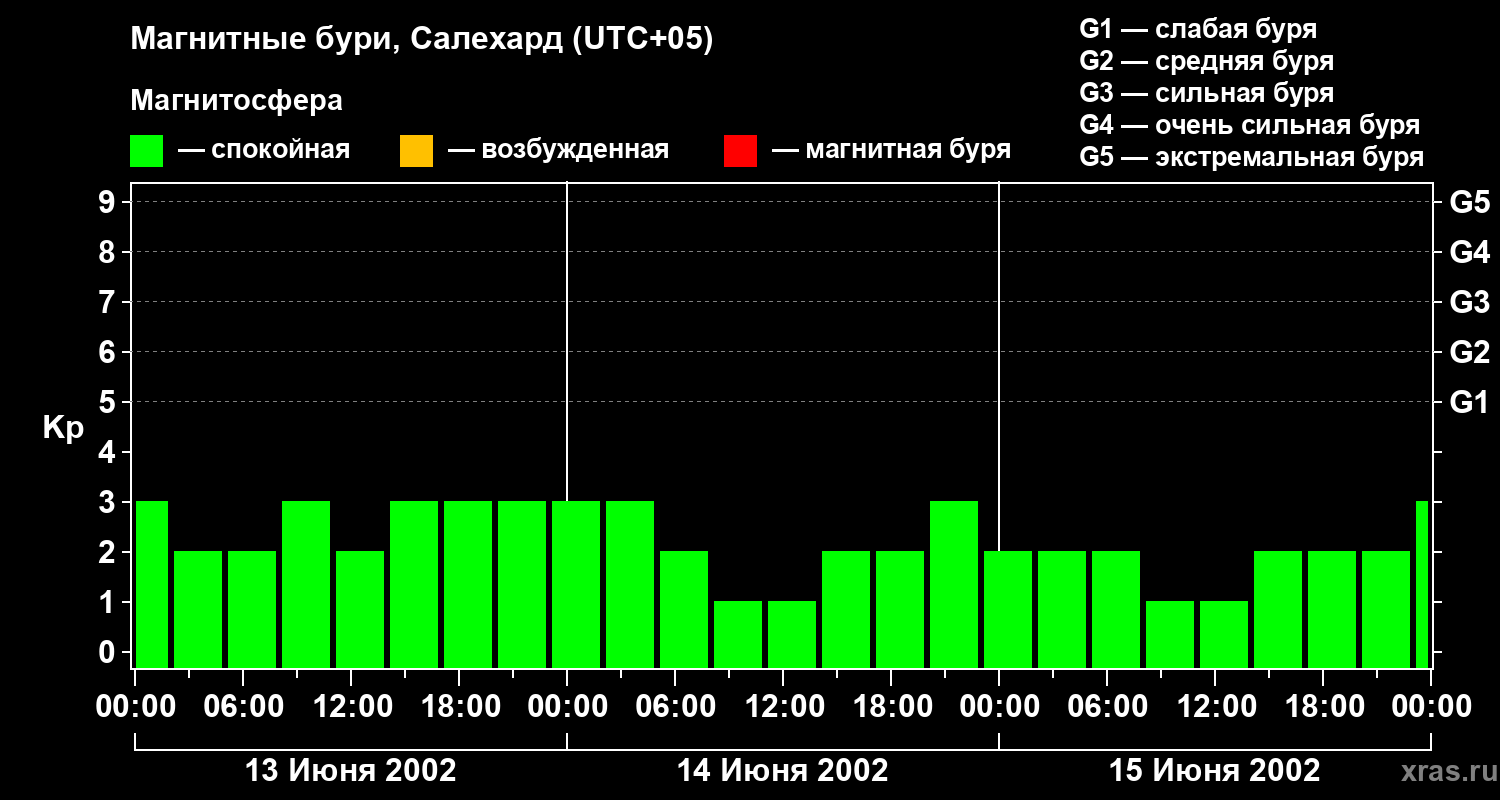Select the line "G3 — сильная буря"
Screen dimensions: 1500x800
pos(1207,93)
